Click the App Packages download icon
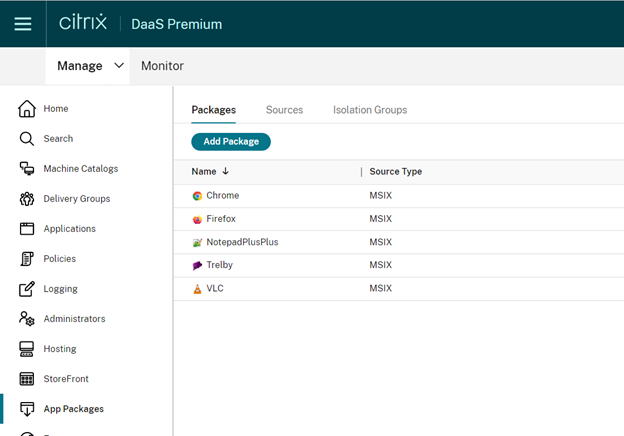The width and height of the screenshot is (624, 436). point(27,409)
